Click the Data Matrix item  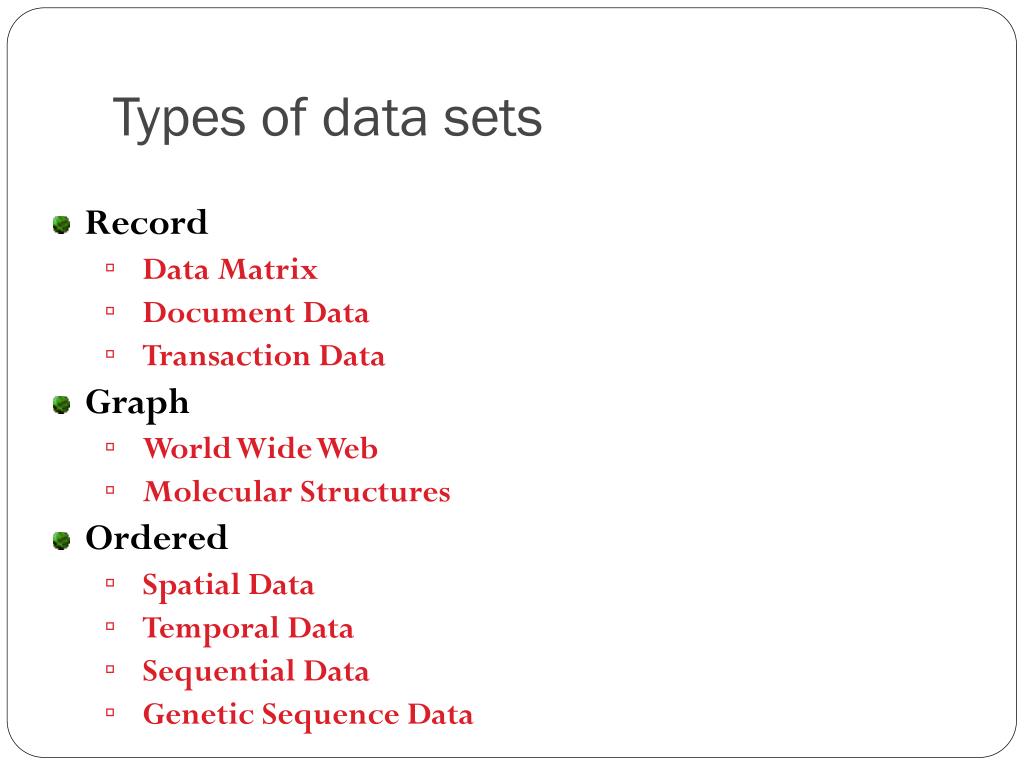pos(231,270)
